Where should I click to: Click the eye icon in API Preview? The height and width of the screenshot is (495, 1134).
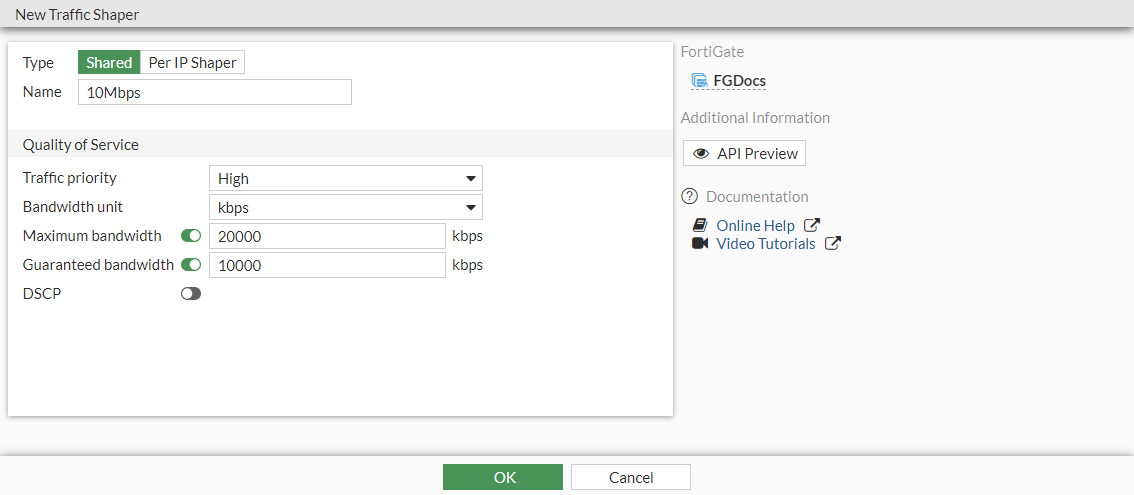(x=701, y=154)
